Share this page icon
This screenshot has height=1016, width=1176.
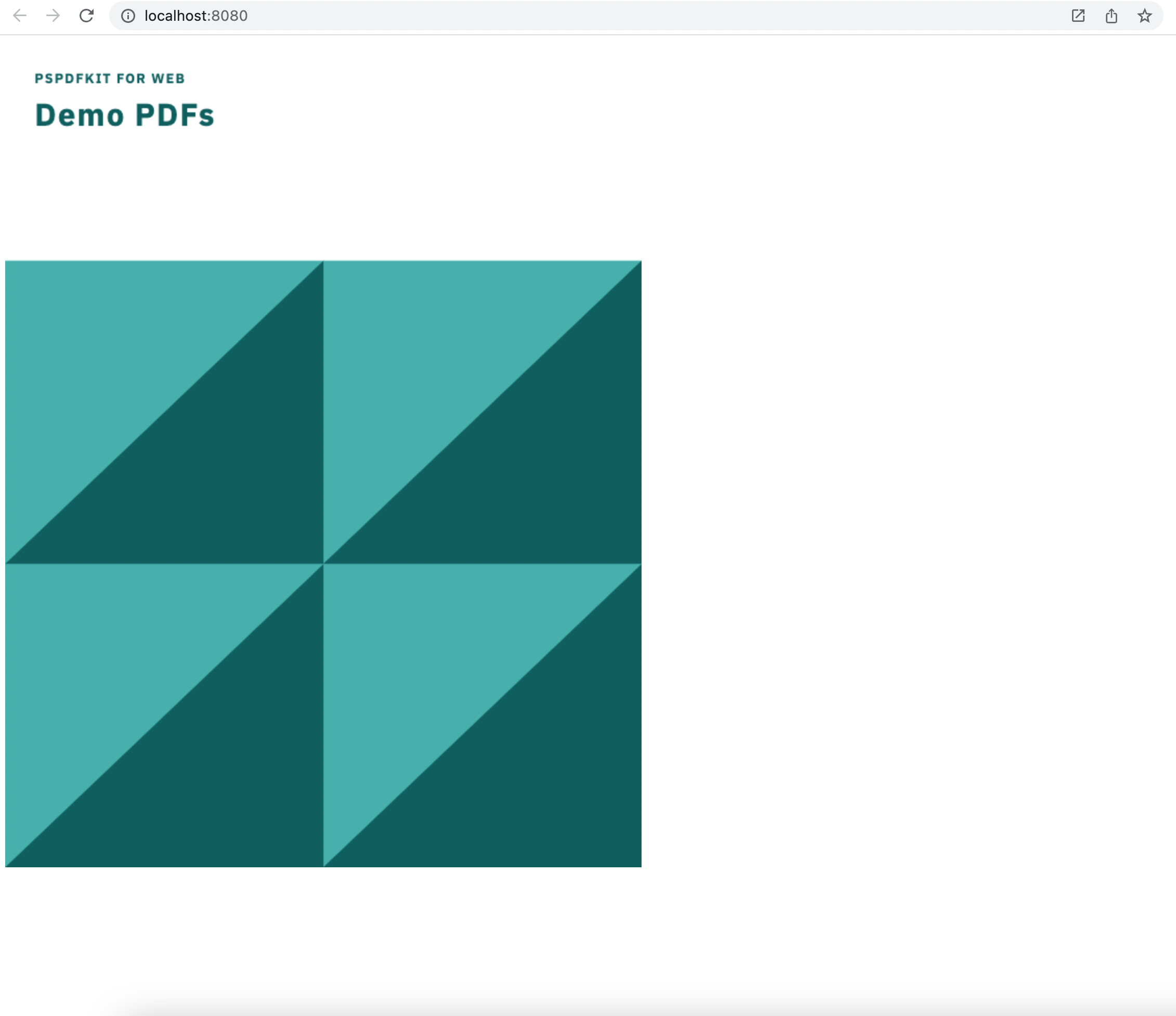coord(1112,16)
